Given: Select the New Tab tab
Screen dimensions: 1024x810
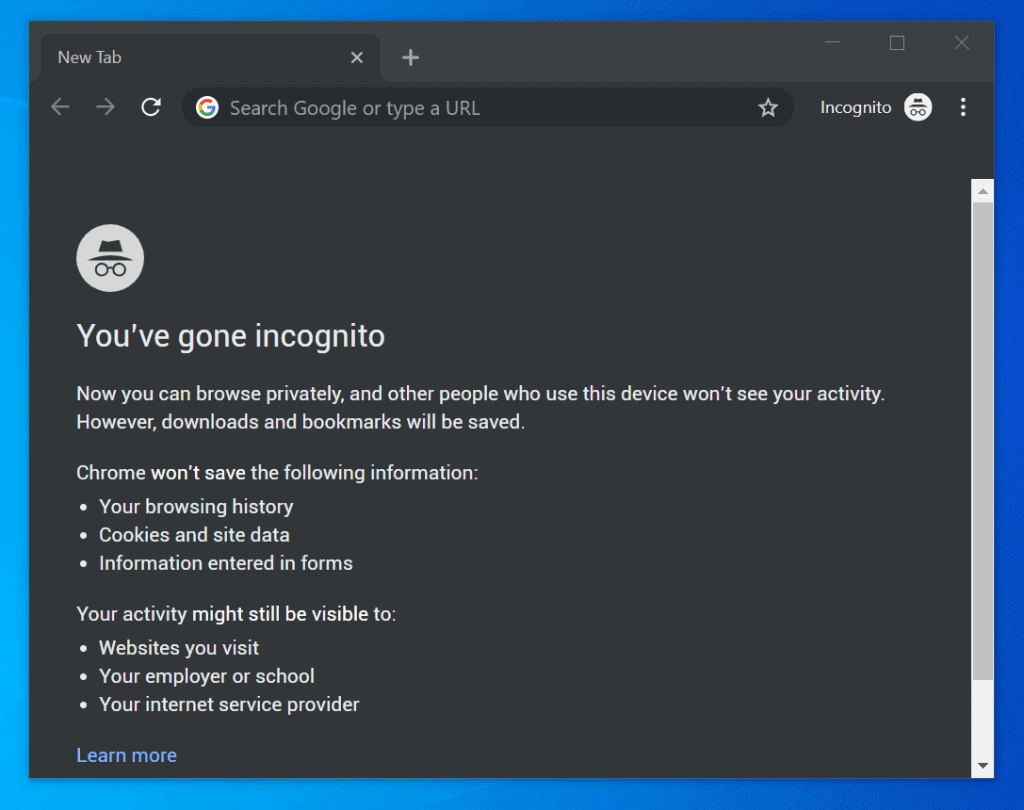Looking at the screenshot, I should pos(210,57).
